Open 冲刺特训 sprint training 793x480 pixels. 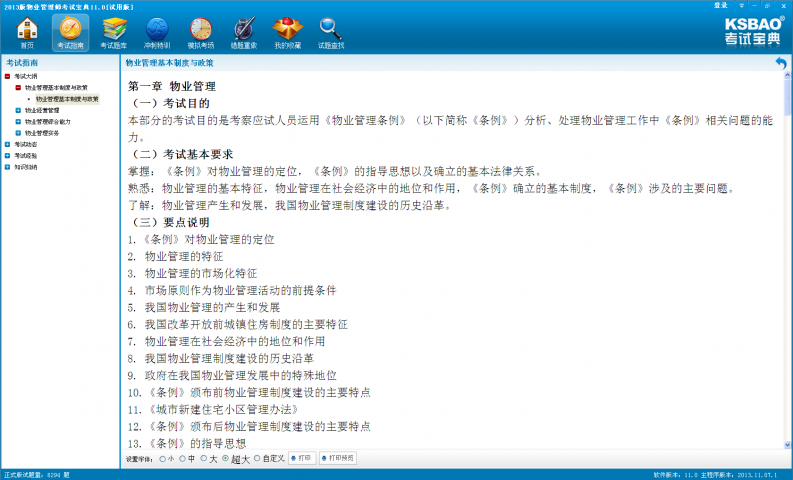click(157, 33)
